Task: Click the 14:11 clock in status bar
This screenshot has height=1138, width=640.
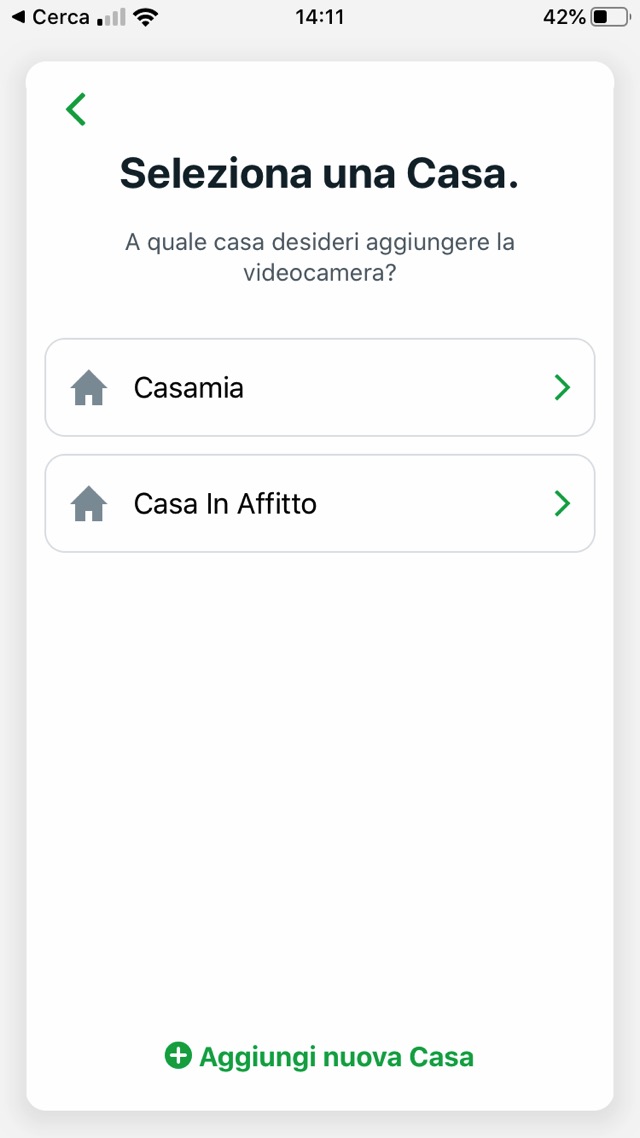Action: (x=320, y=17)
